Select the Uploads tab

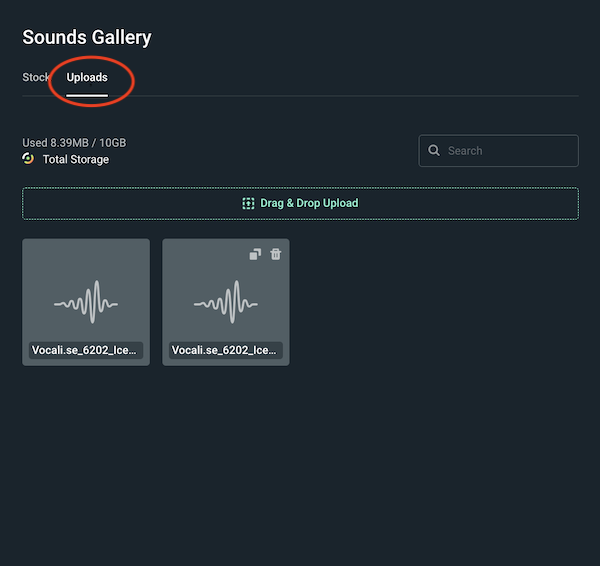pyautogui.click(x=87, y=78)
